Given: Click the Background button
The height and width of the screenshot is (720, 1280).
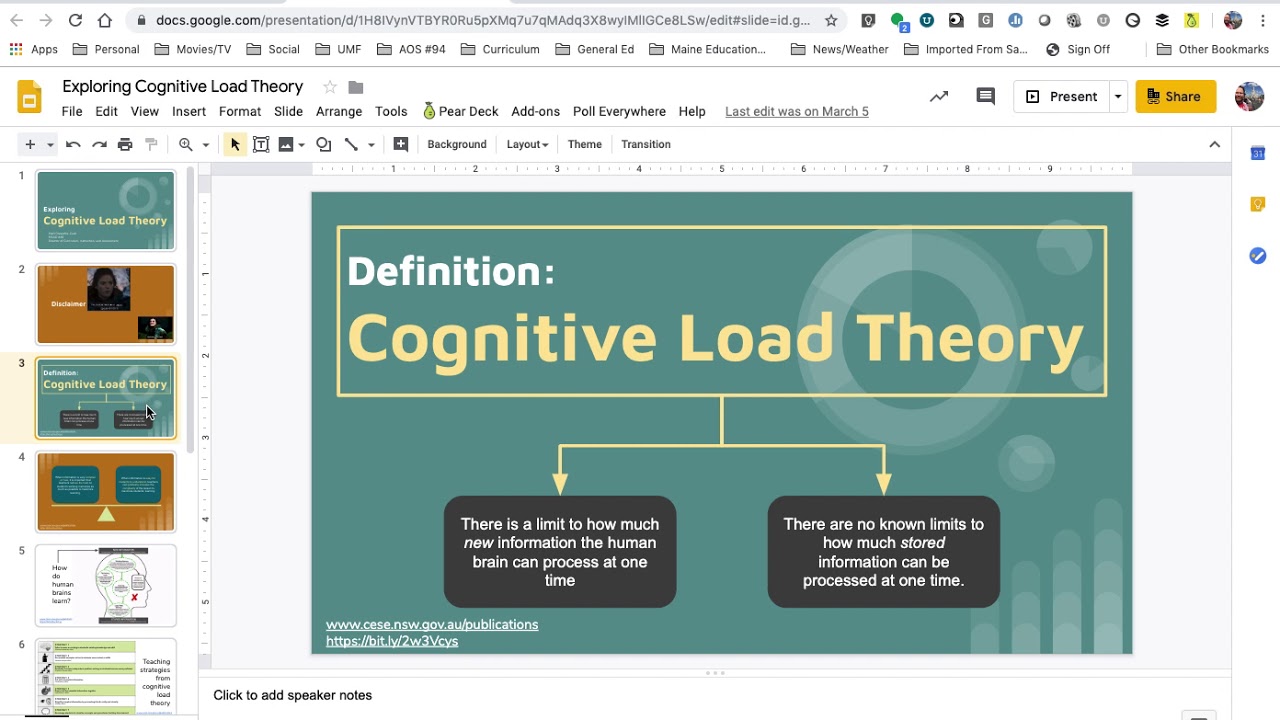Looking at the screenshot, I should [457, 144].
